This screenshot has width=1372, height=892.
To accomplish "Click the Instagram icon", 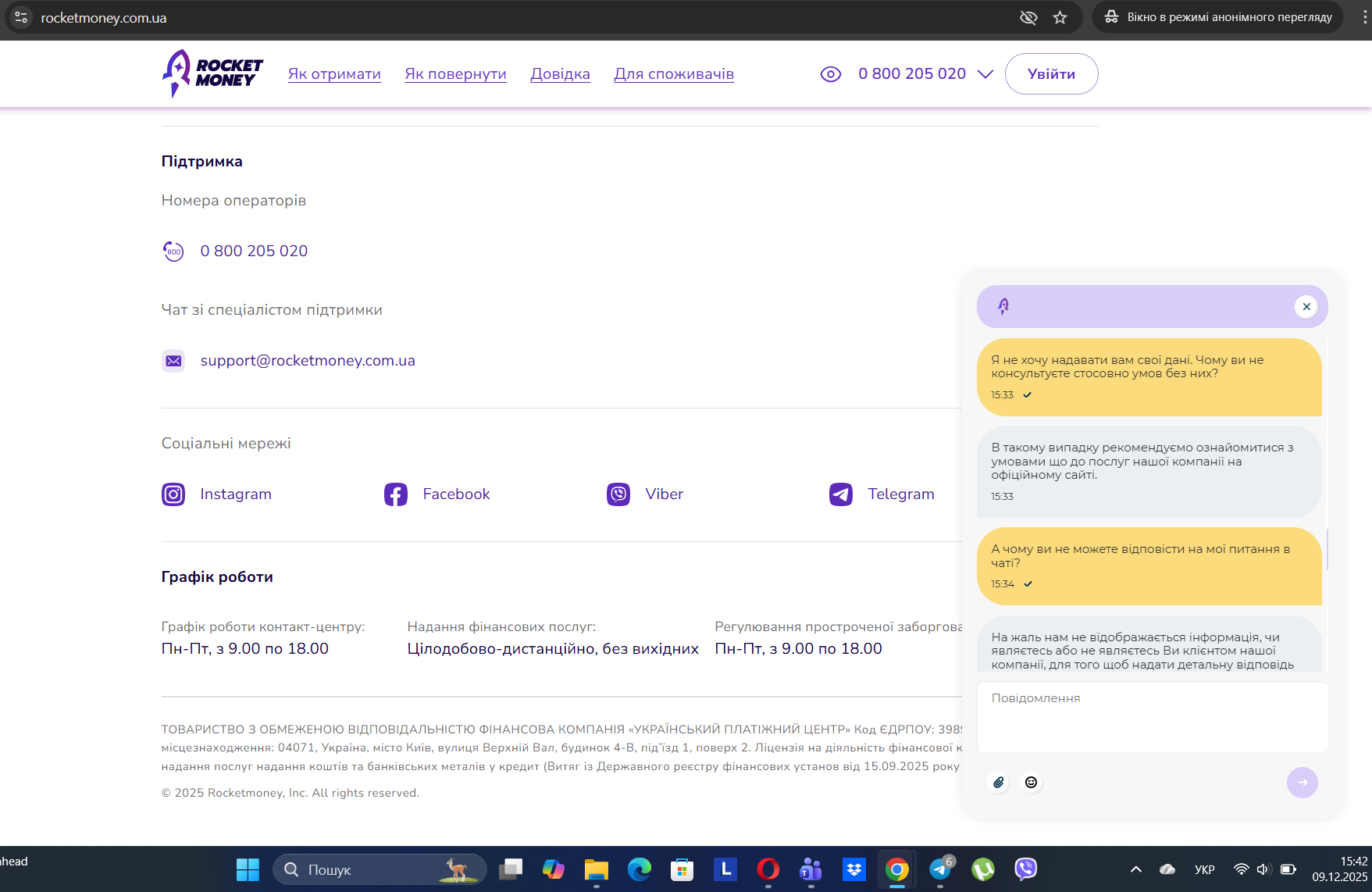I will click(173, 494).
